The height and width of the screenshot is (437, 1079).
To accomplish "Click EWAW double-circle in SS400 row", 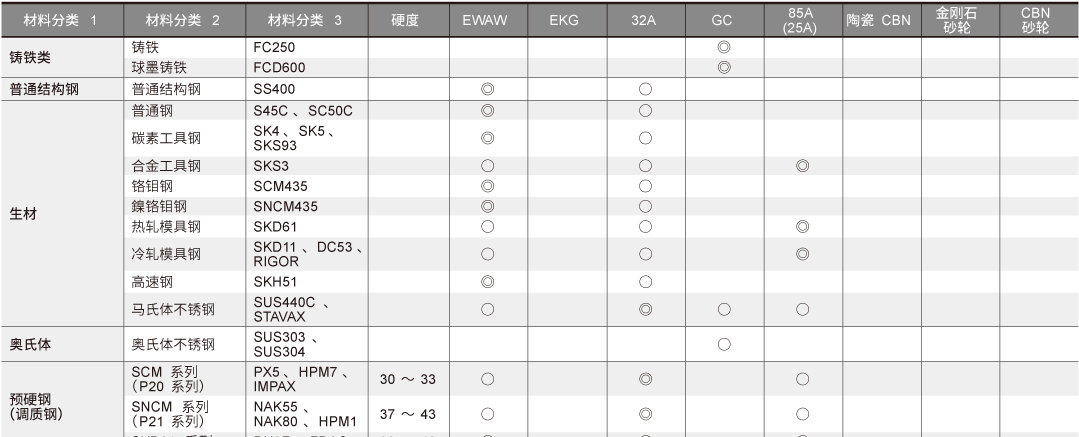I will [x=488, y=89].
